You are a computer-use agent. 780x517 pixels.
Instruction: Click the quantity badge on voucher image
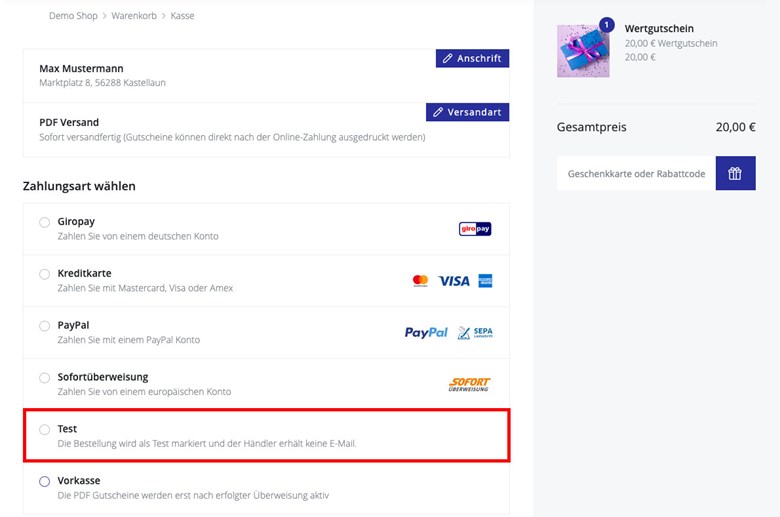(606, 25)
